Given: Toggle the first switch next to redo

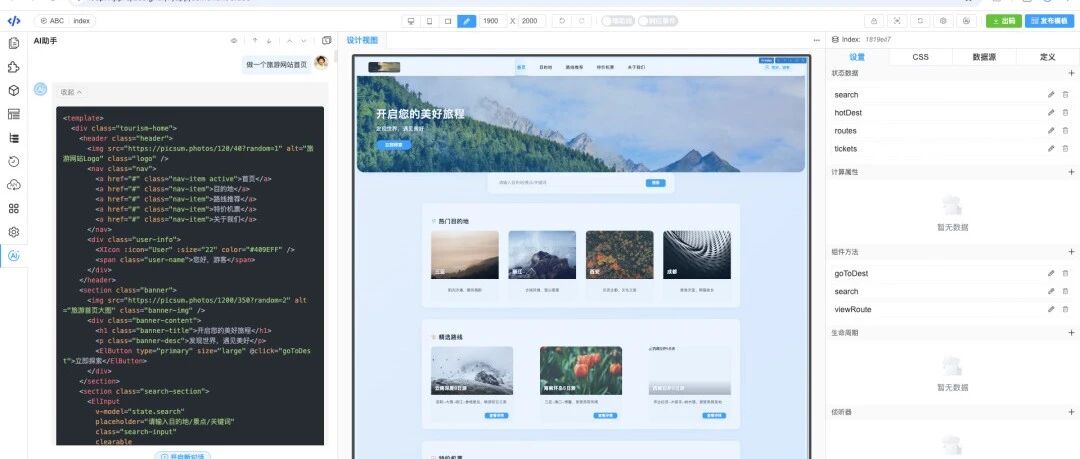Looking at the screenshot, I should tap(617, 21).
